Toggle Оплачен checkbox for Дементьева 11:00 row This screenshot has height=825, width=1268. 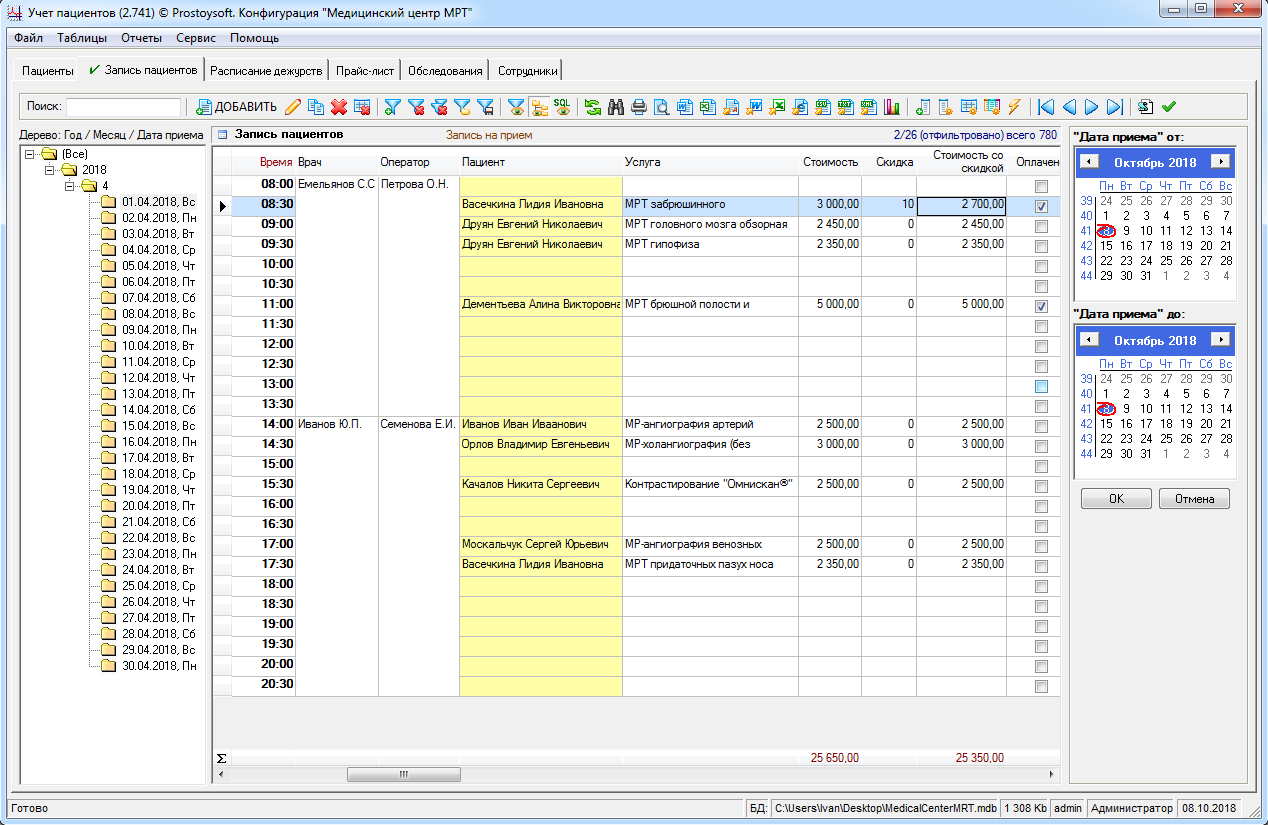click(1041, 306)
